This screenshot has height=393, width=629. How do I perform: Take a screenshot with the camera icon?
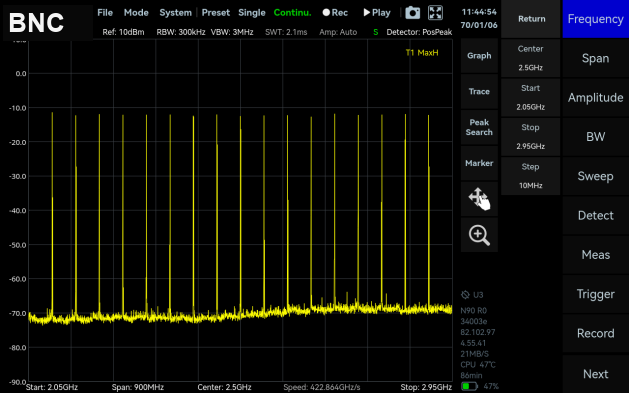click(412, 13)
